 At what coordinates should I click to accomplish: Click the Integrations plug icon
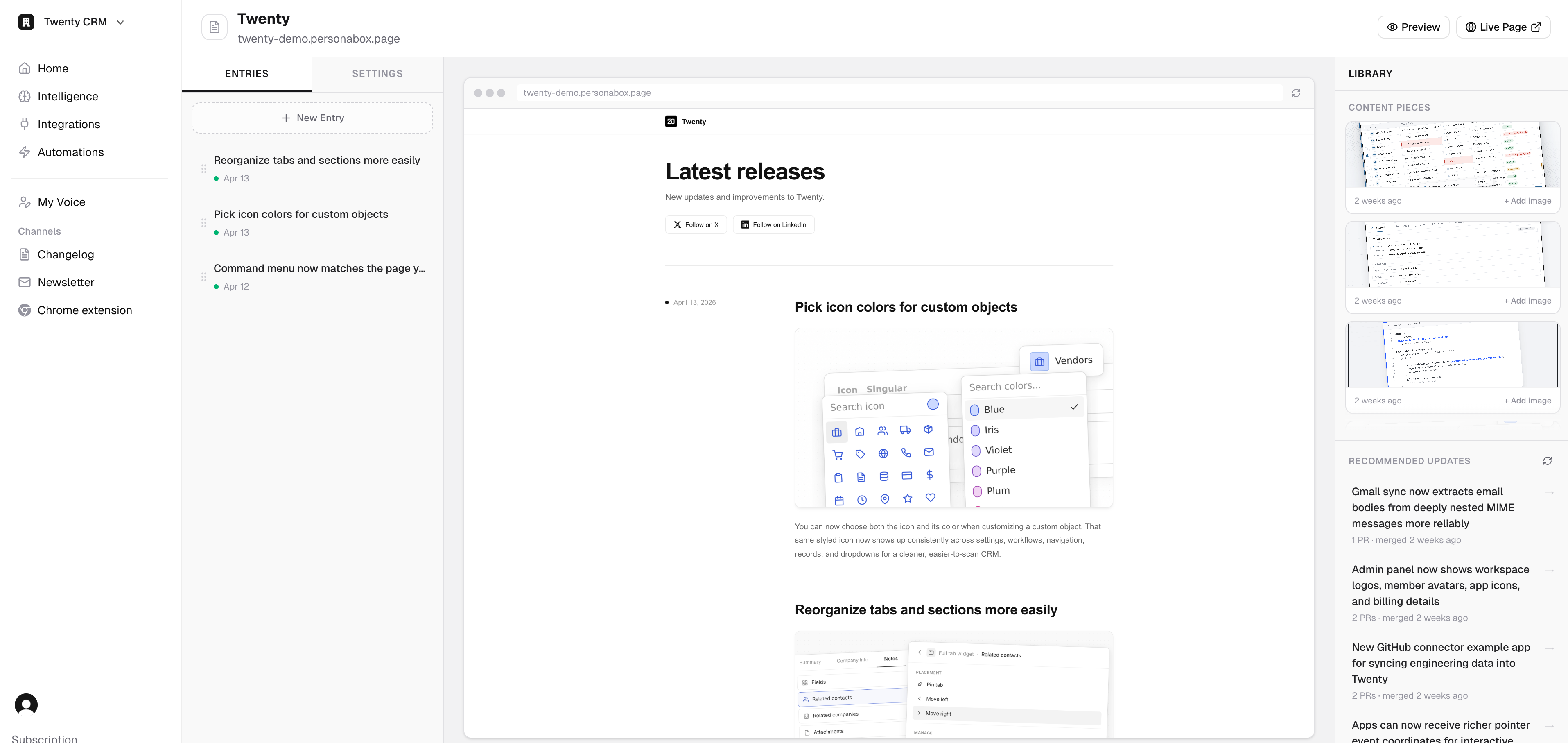coord(24,124)
